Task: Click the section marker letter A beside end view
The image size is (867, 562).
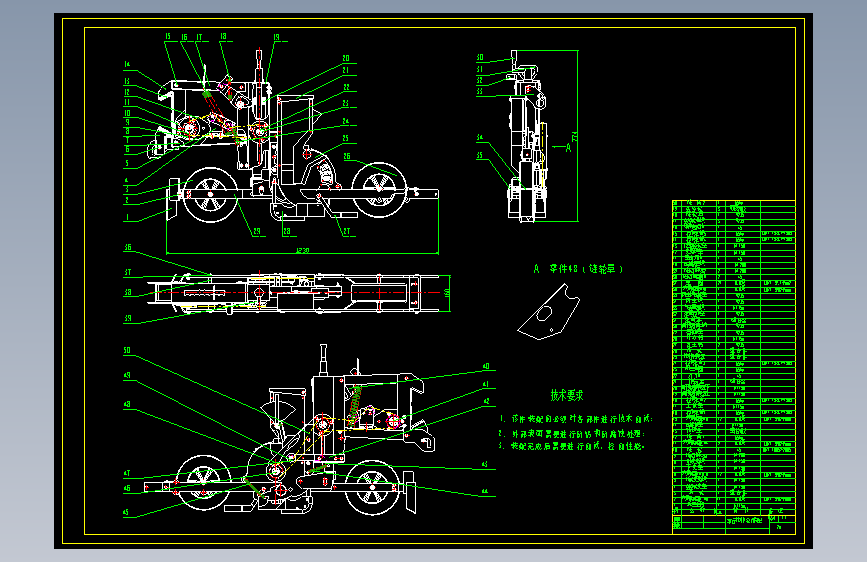Action: pos(568,147)
